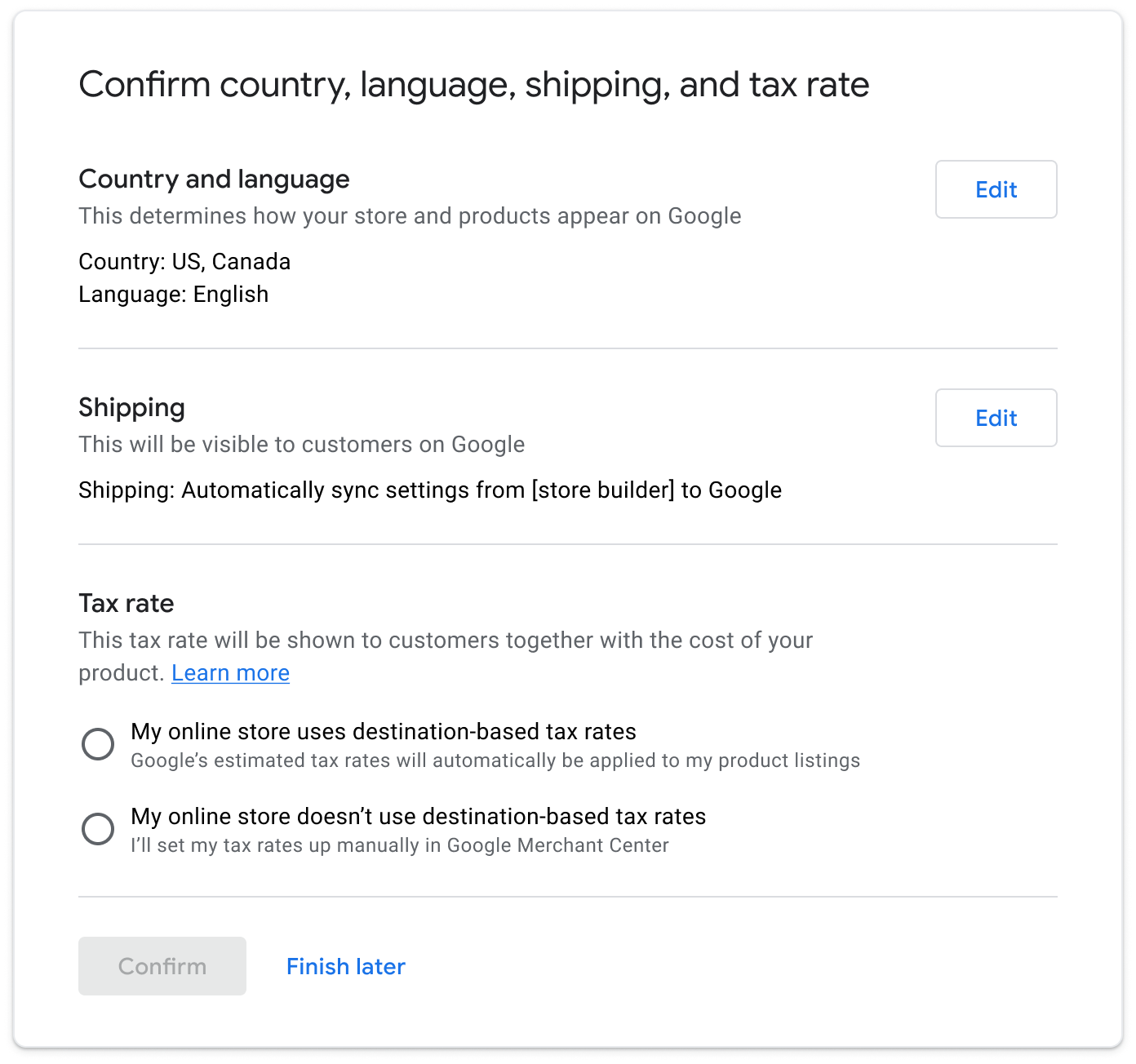1136x1064 pixels.
Task: Select the doesn't use destination-based tax rates radio
Action: click(98, 829)
